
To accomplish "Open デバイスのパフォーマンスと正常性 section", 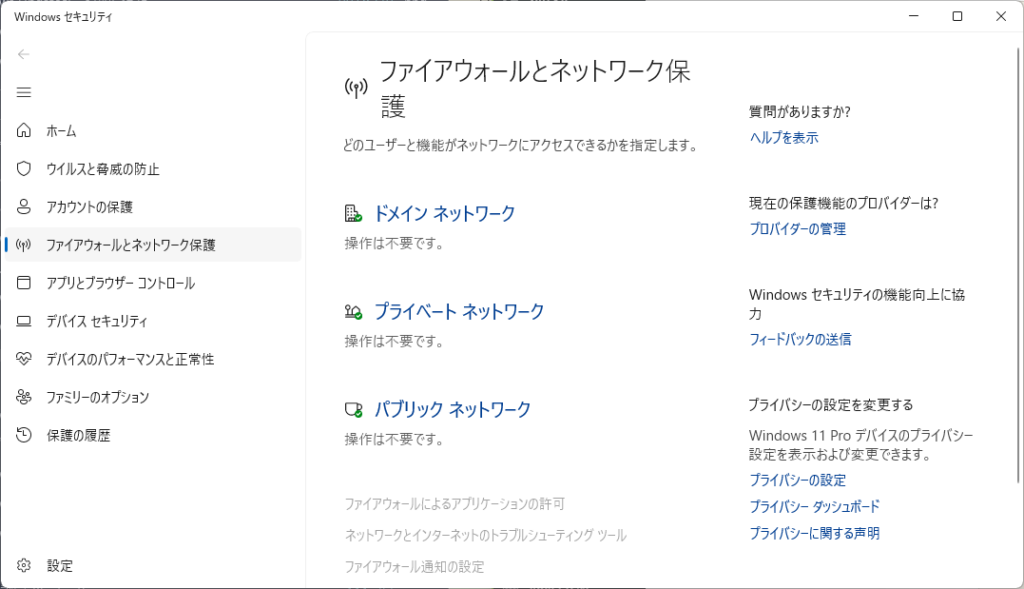I will [x=23, y=359].
